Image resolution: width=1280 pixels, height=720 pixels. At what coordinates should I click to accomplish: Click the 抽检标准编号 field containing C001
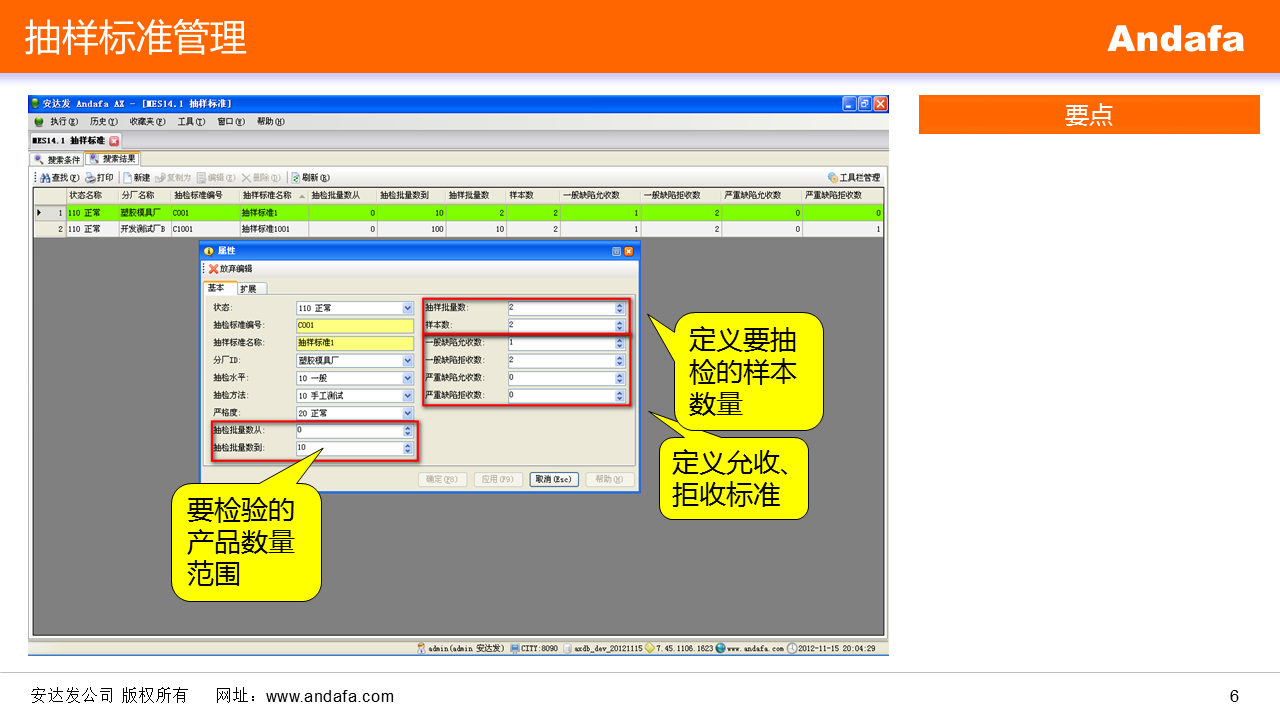[x=354, y=326]
